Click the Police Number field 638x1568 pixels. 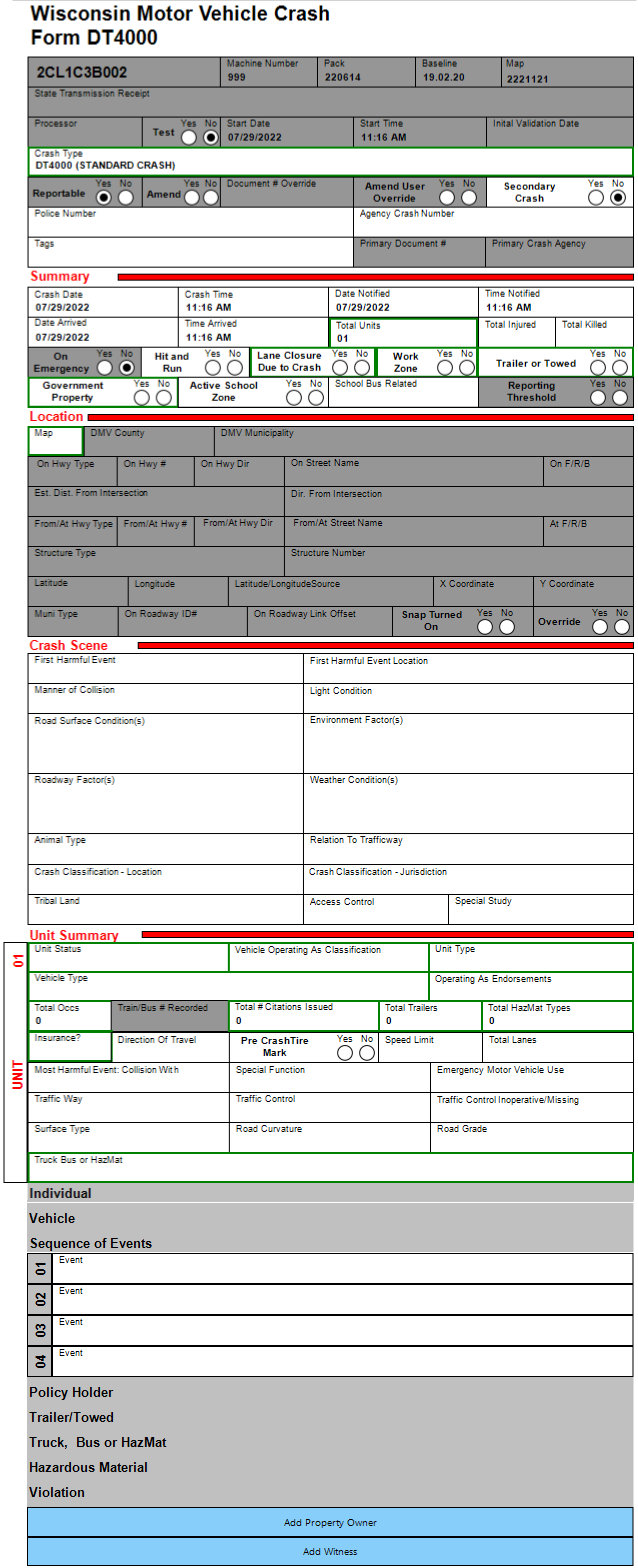[x=190, y=222]
